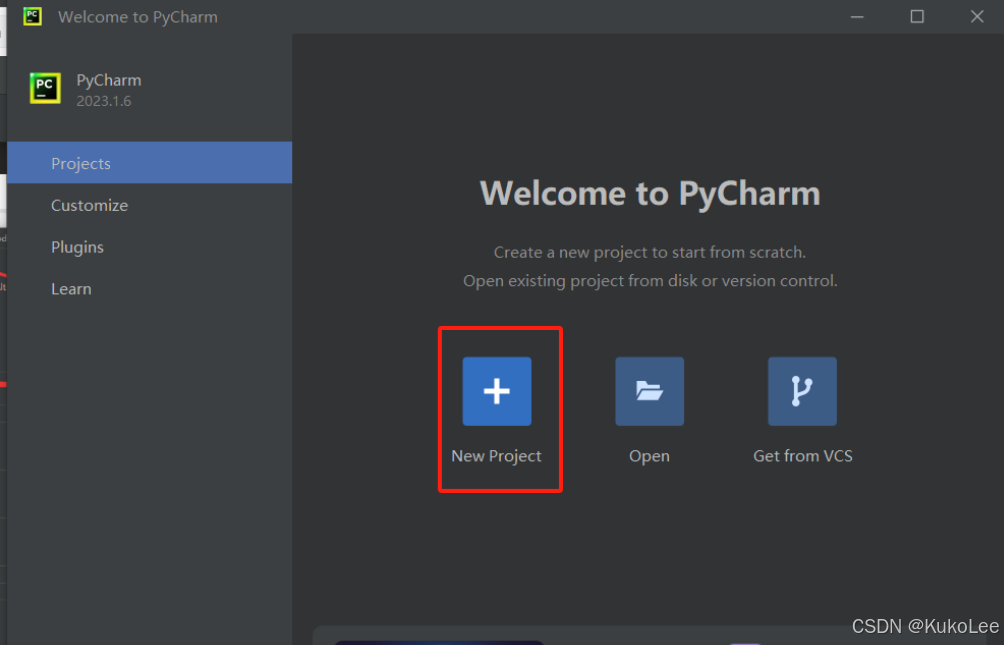Click the PyCharm logo in the sidebar
Viewport: 1004px width, 645px height.
[45, 88]
